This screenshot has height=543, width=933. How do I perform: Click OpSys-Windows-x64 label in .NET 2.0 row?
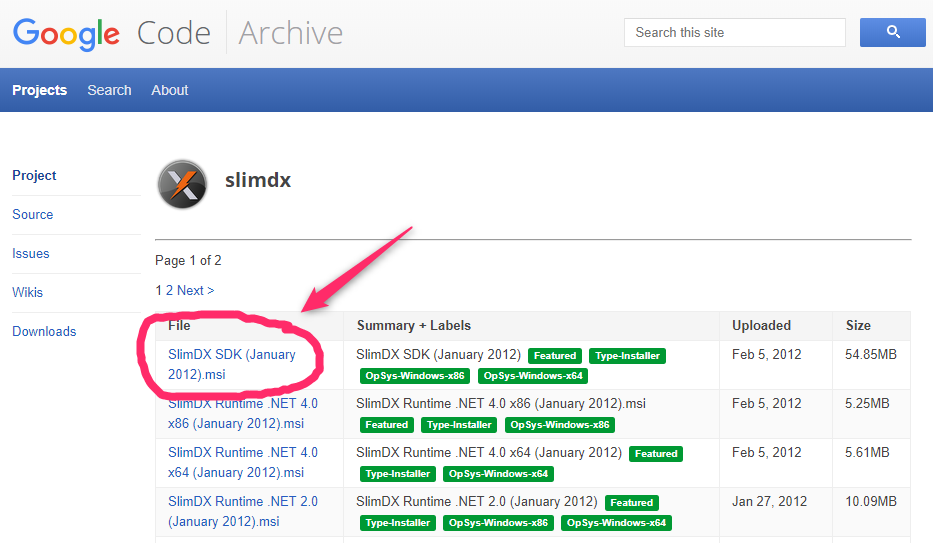[616, 523]
